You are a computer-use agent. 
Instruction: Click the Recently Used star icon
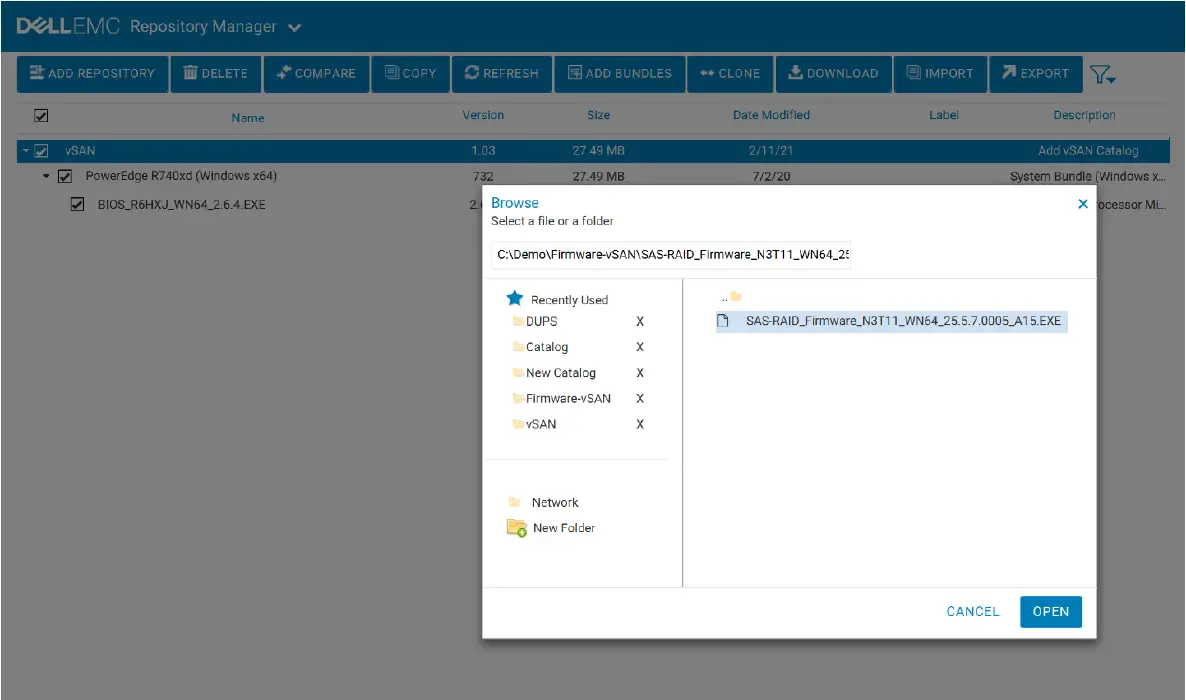click(x=514, y=298)
